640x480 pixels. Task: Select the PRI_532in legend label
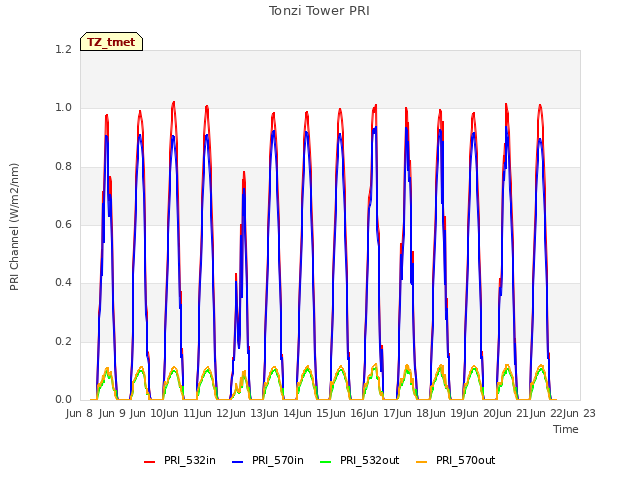190,460
